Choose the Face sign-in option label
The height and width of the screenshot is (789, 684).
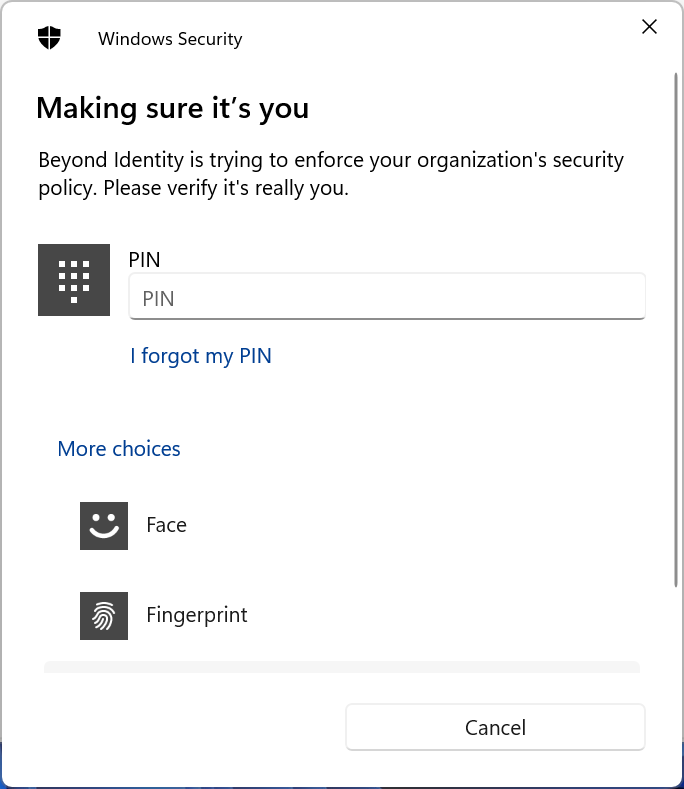(166, 526)
